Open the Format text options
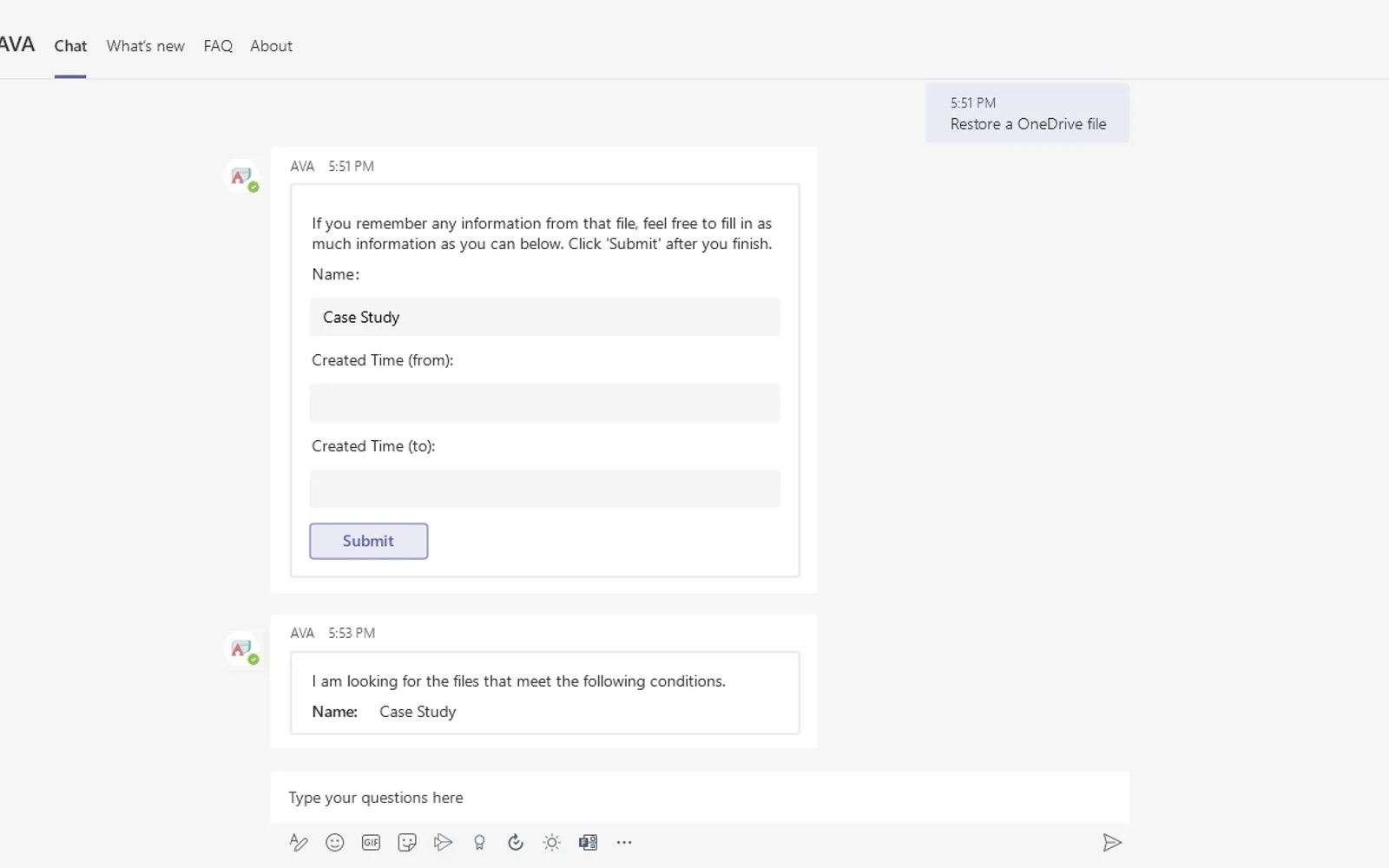Image resolution: width=1389 pixels, height=868 pixels. click(298, 842)
